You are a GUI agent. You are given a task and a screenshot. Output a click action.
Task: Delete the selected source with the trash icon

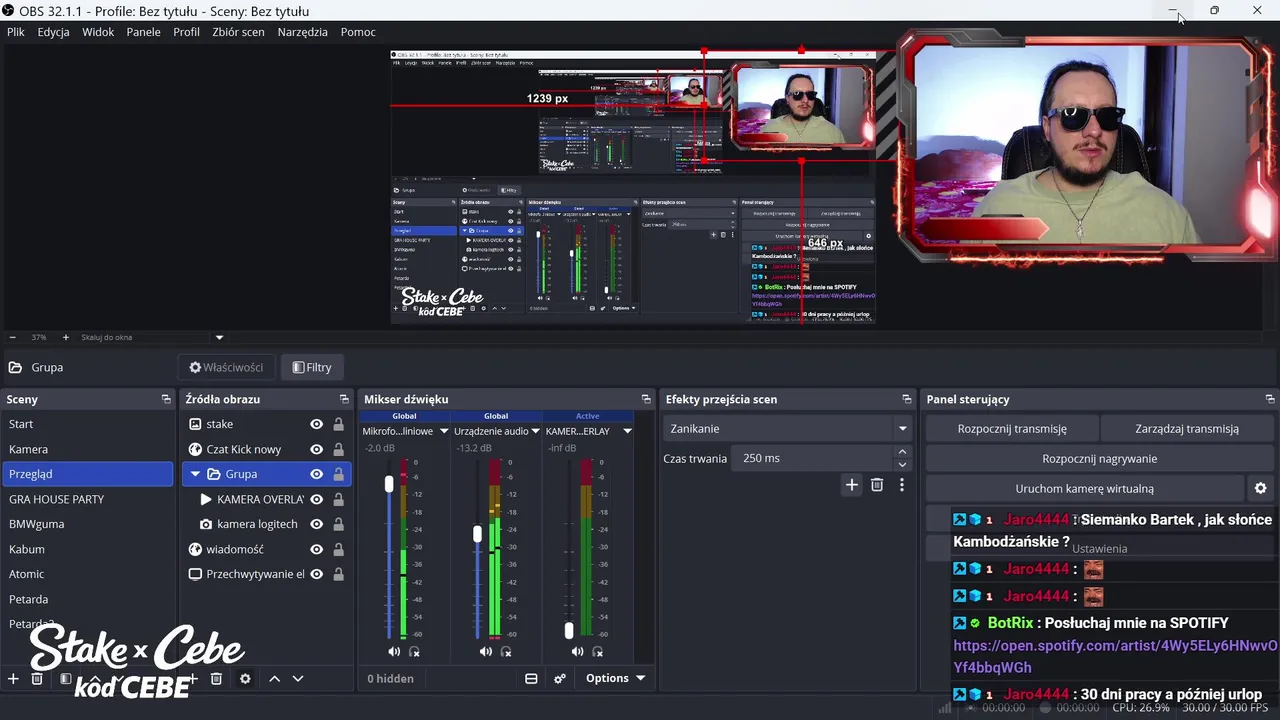[x=216, y=679]
